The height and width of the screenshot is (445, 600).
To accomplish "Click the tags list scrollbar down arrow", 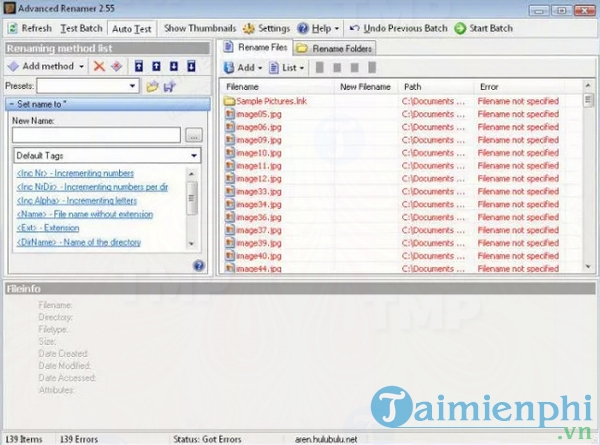I will click(192, 243).
